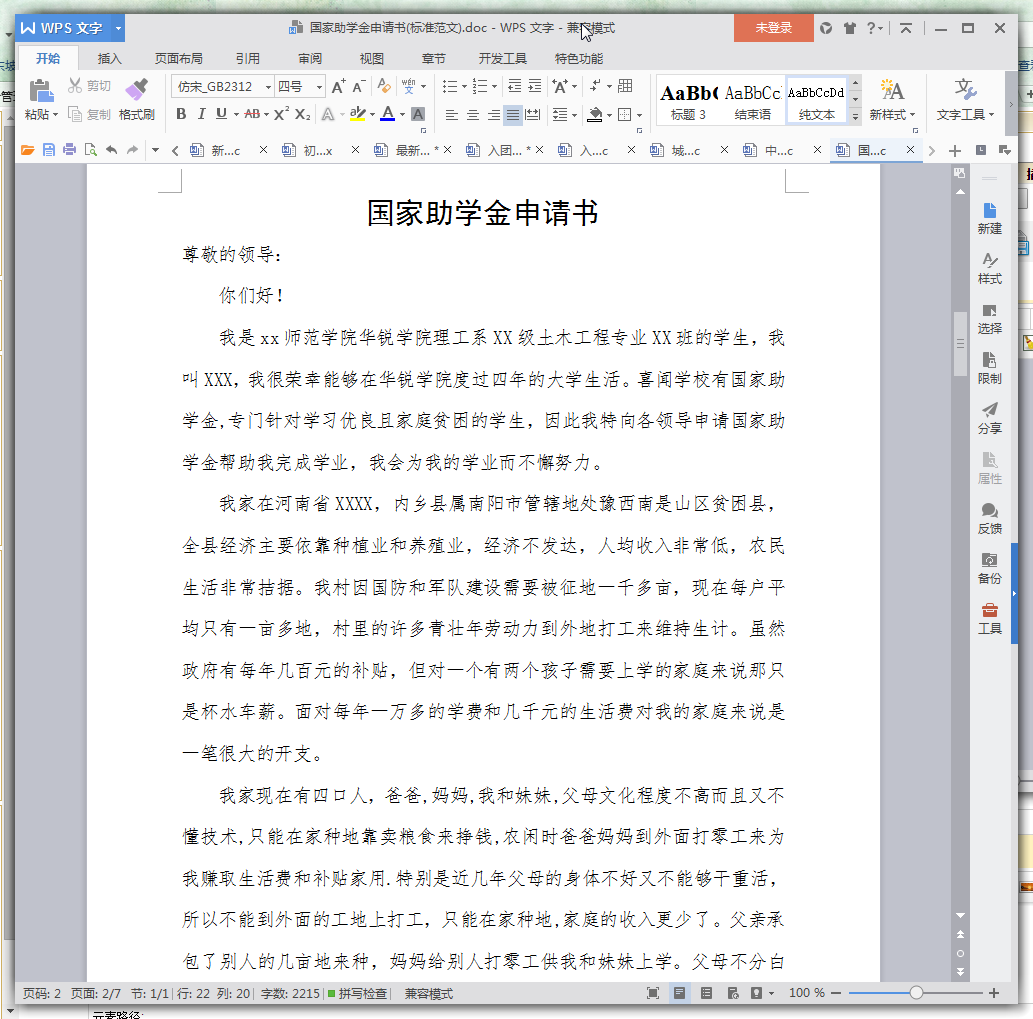This screenshot has width=1033, height=1019.
Task: Click the 分享 share icon in sidebar
Action: point(990,409)
